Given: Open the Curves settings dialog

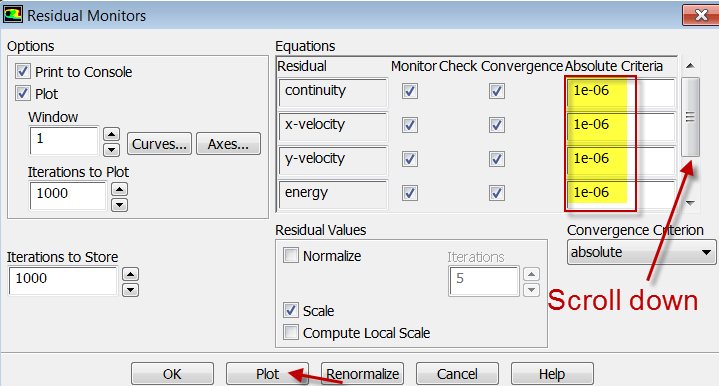Looking at the screenshot, I should (x=159, y=144).
